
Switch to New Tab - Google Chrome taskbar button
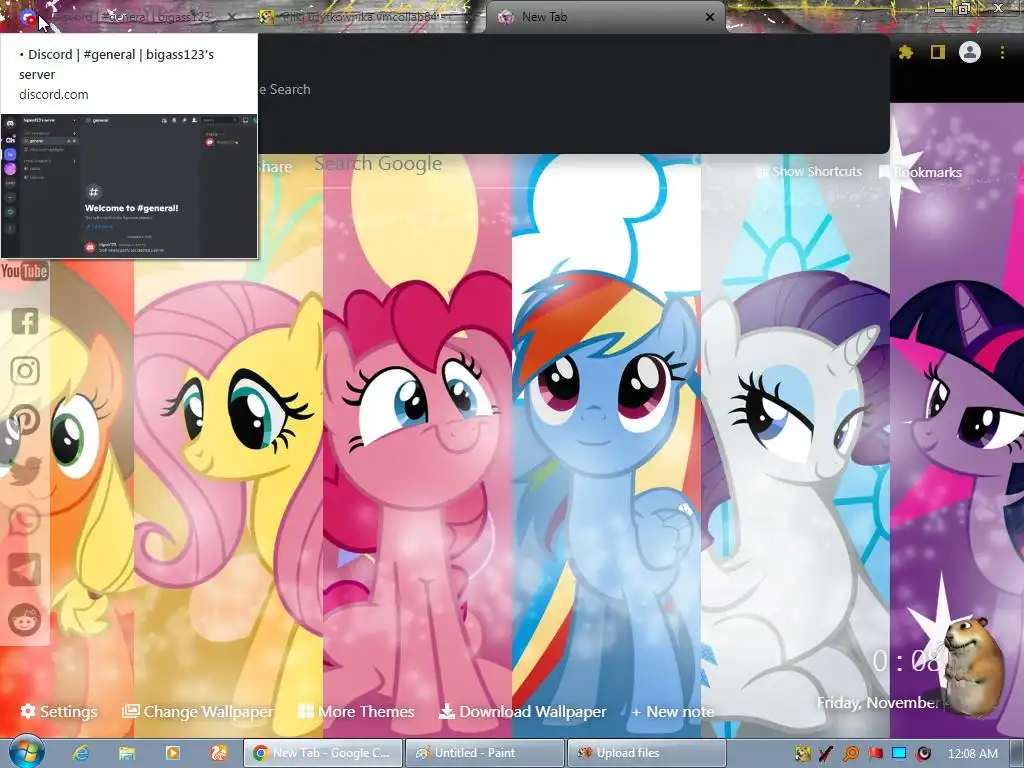click(323, 753)
